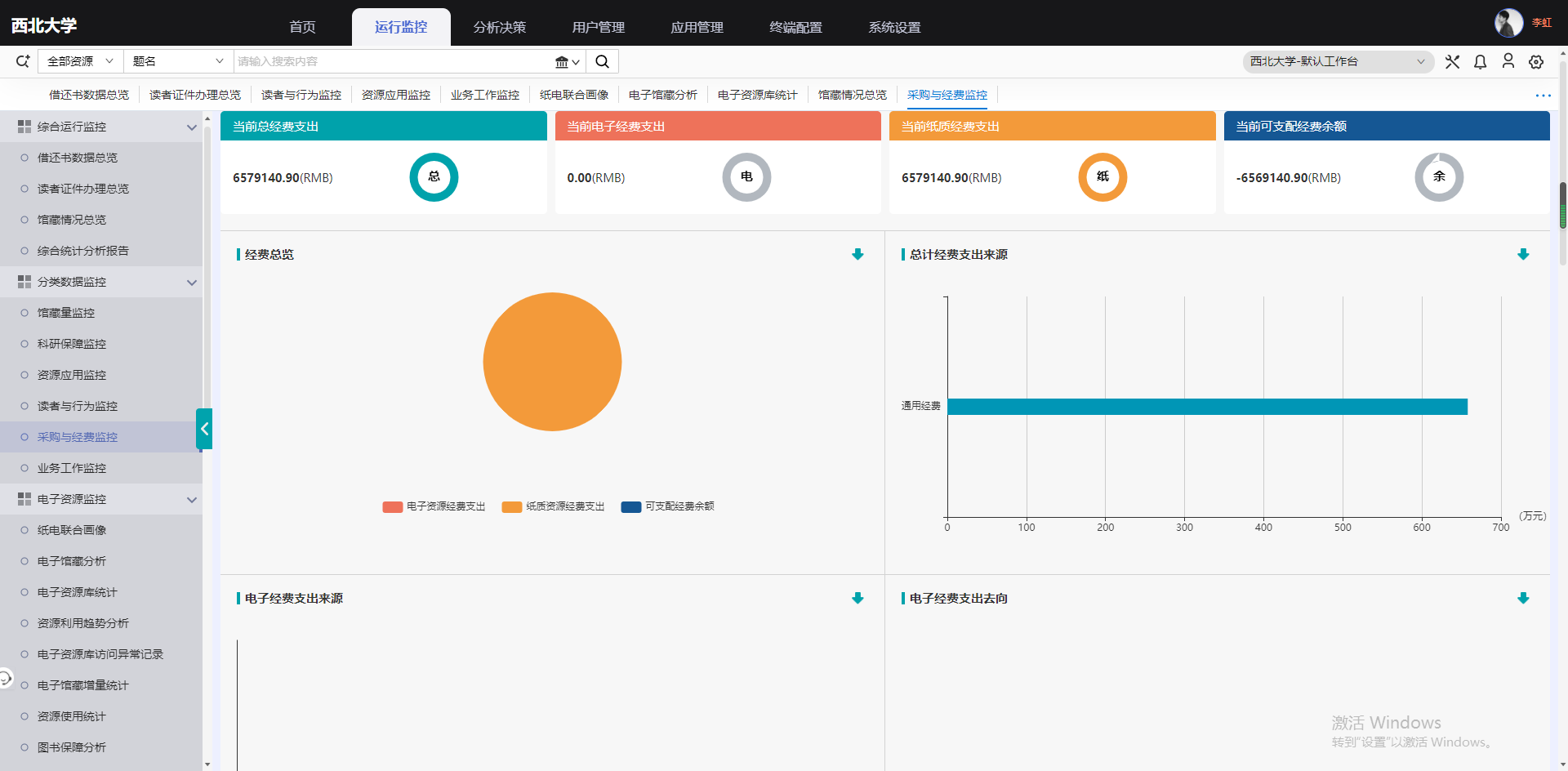Image resolution: width=1568 pixels, height=771 pixels.
Task: Toggle 电子资源经费支出 legend item
Action: (434, 506)
